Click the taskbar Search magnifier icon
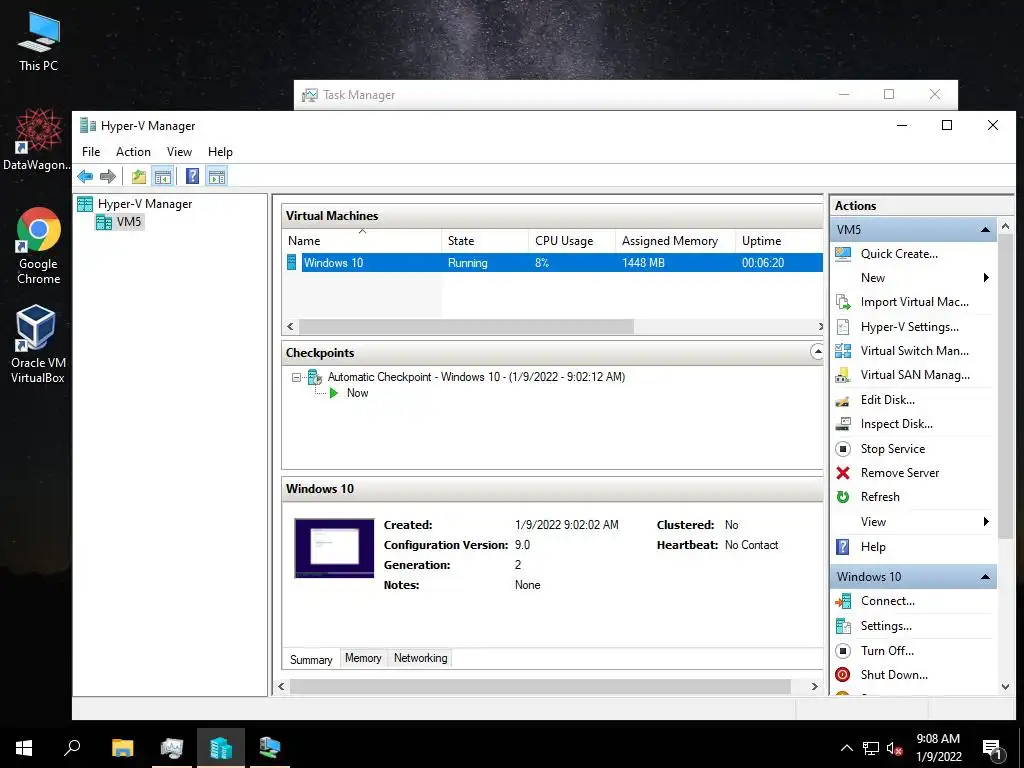The width and height of the screenshot is (1024, 768). click(x=72, y=748)
